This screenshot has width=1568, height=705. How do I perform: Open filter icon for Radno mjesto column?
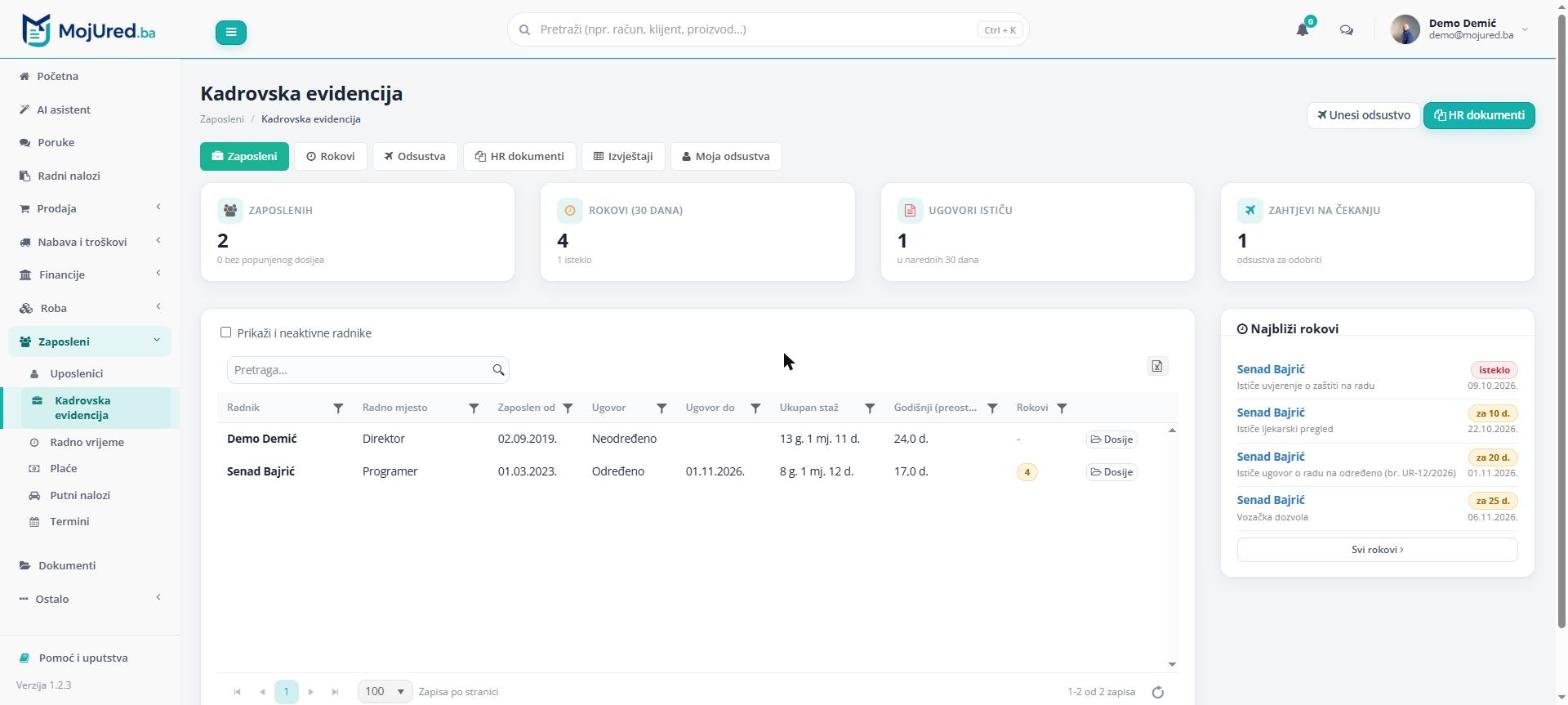coord(474,408)
